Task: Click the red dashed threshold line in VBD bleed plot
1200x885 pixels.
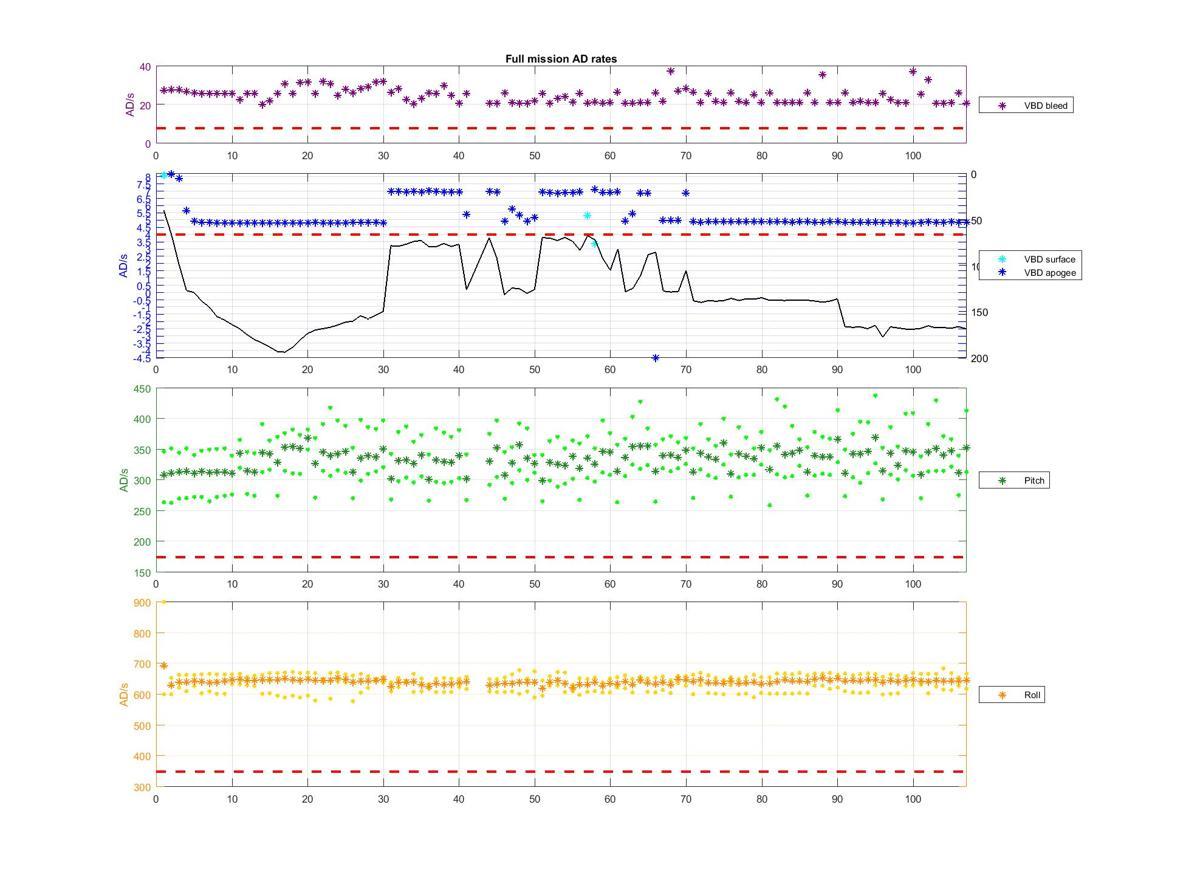Action: [561, 128]
